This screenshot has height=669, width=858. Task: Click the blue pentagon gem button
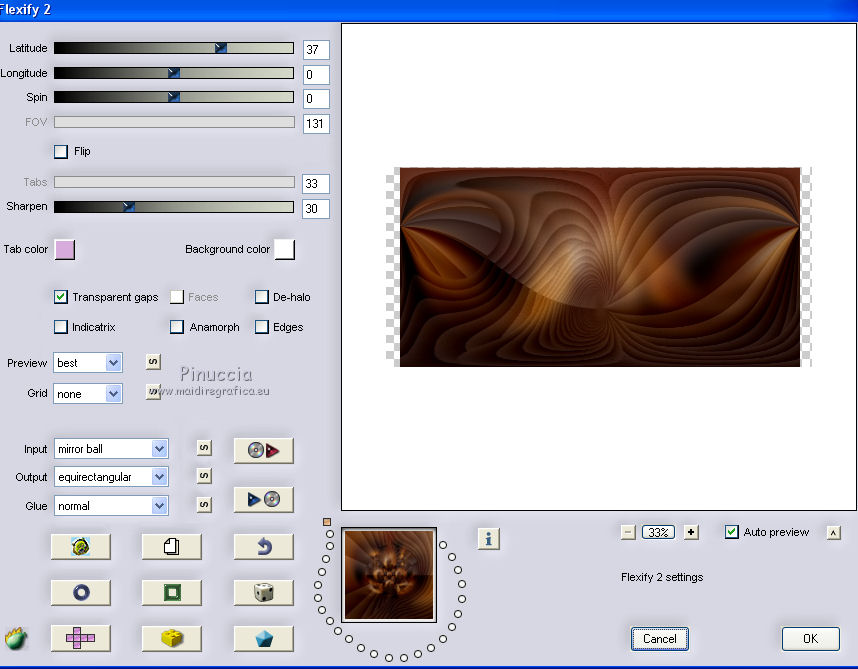pos(263,638)
